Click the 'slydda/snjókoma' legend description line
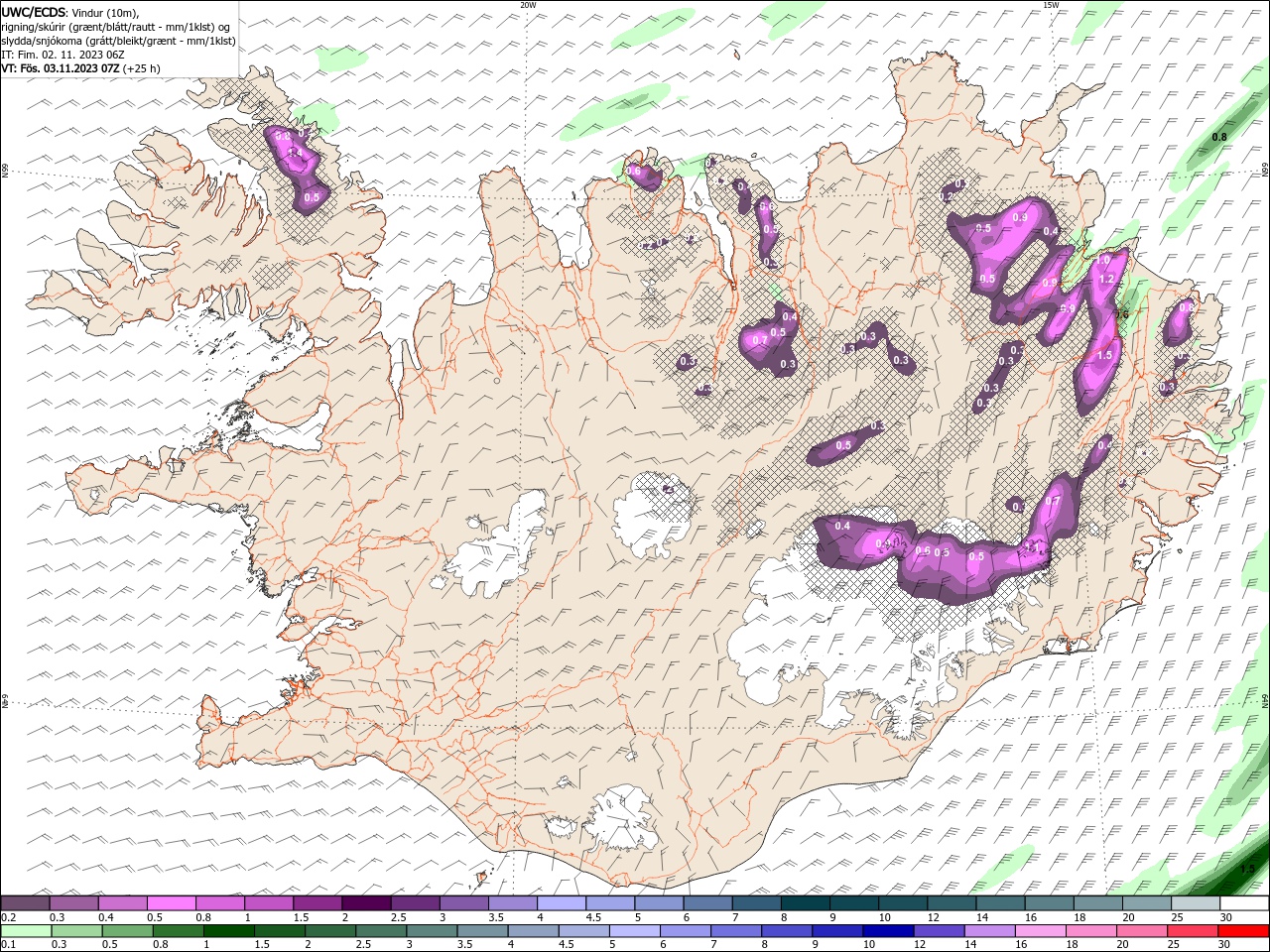 tap(118, 41)
